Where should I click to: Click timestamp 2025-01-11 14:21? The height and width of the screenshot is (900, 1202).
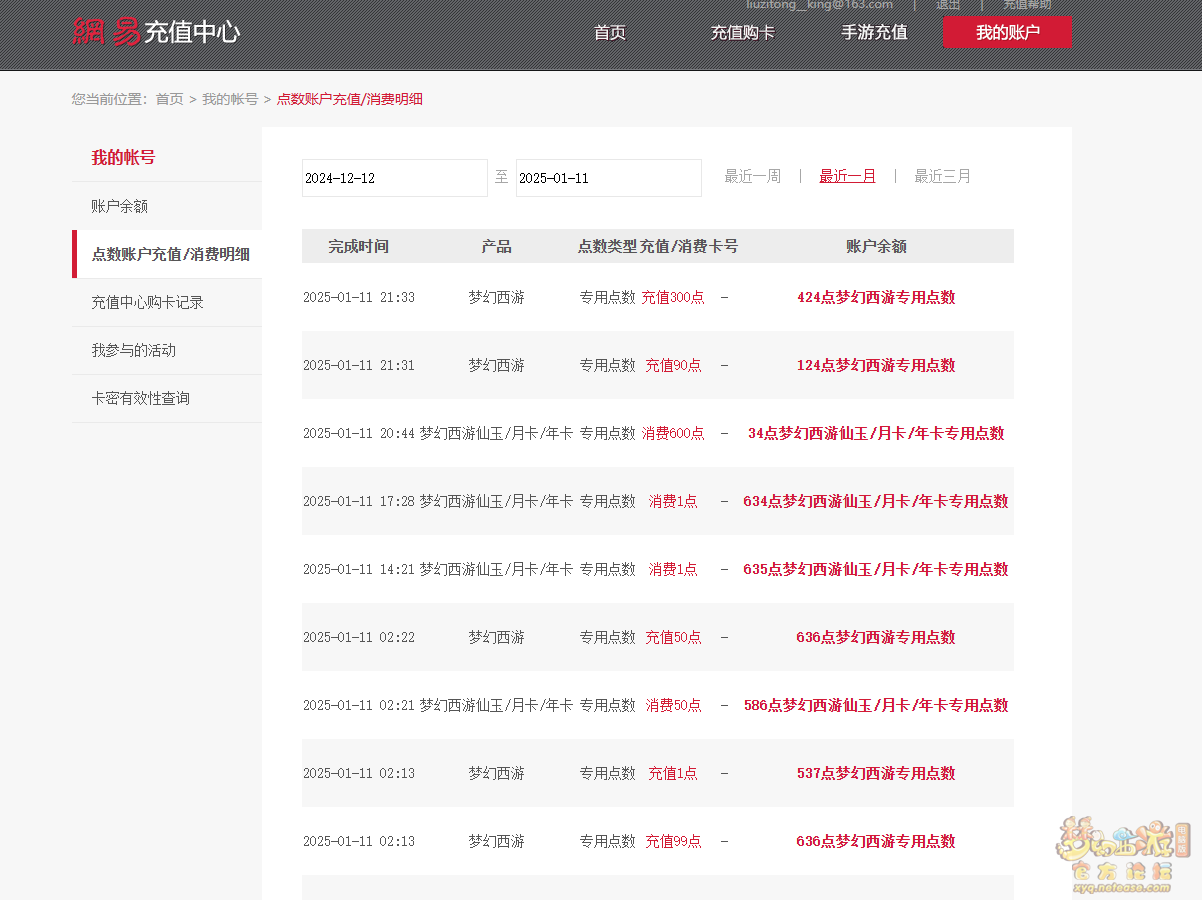click(x=359, y=569)
